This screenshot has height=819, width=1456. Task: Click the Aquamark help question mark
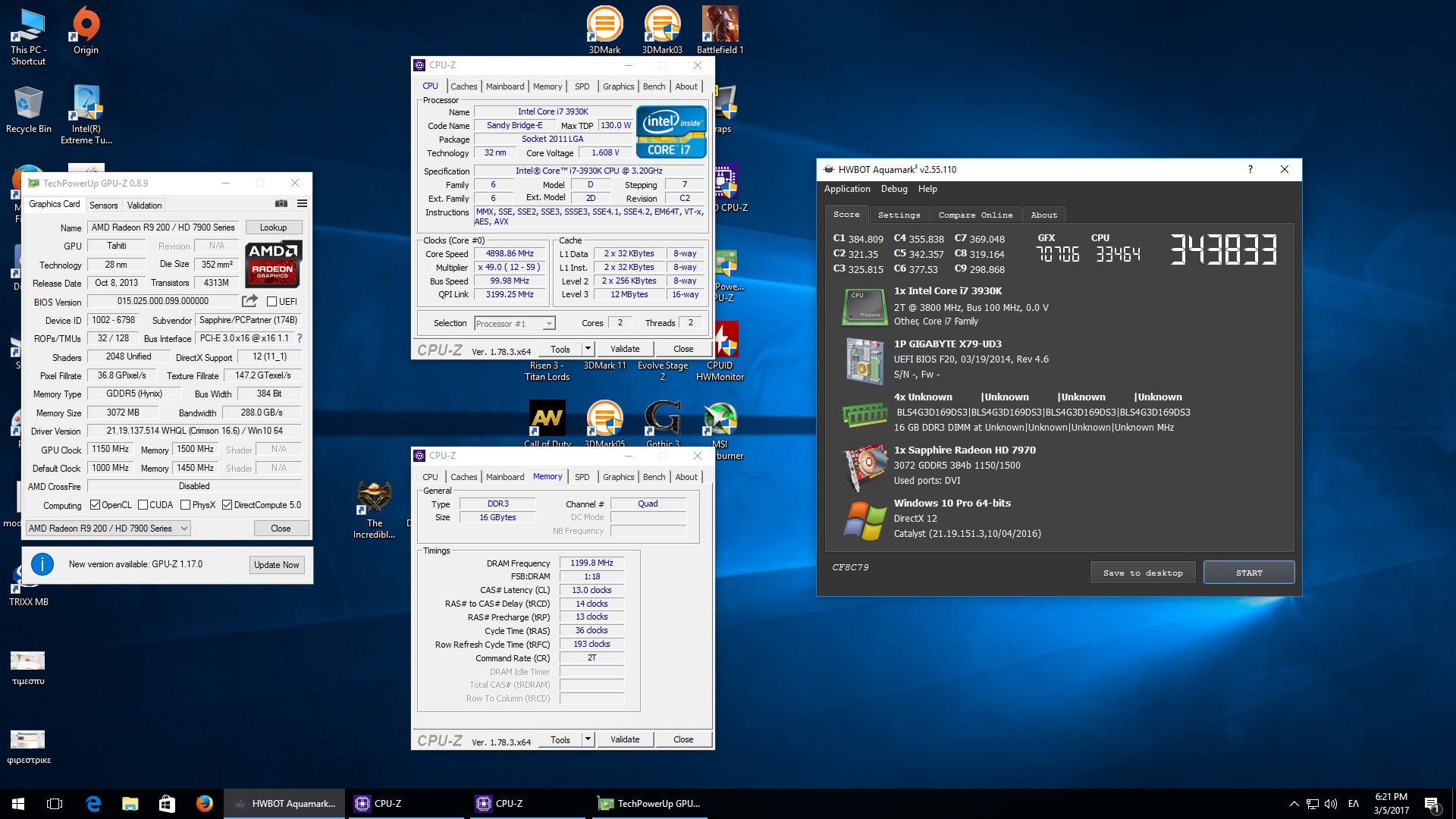click(x=1250, y=169)
